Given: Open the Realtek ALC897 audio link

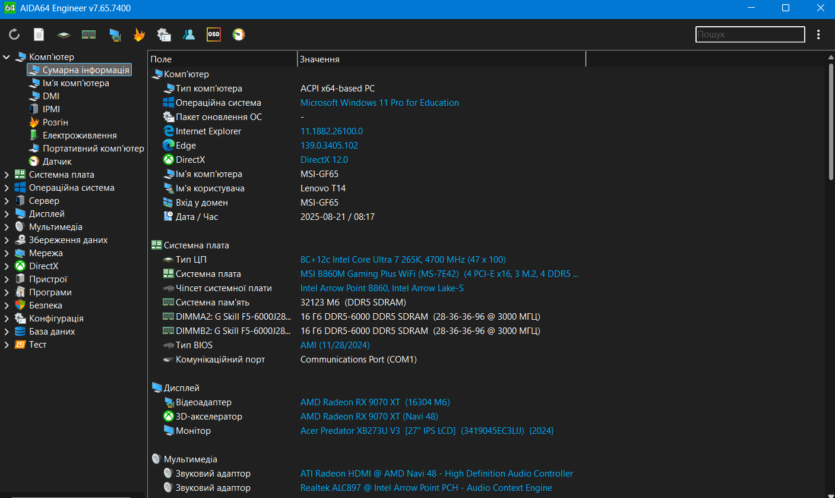Looking at the screenshot, I should (426, 488).
